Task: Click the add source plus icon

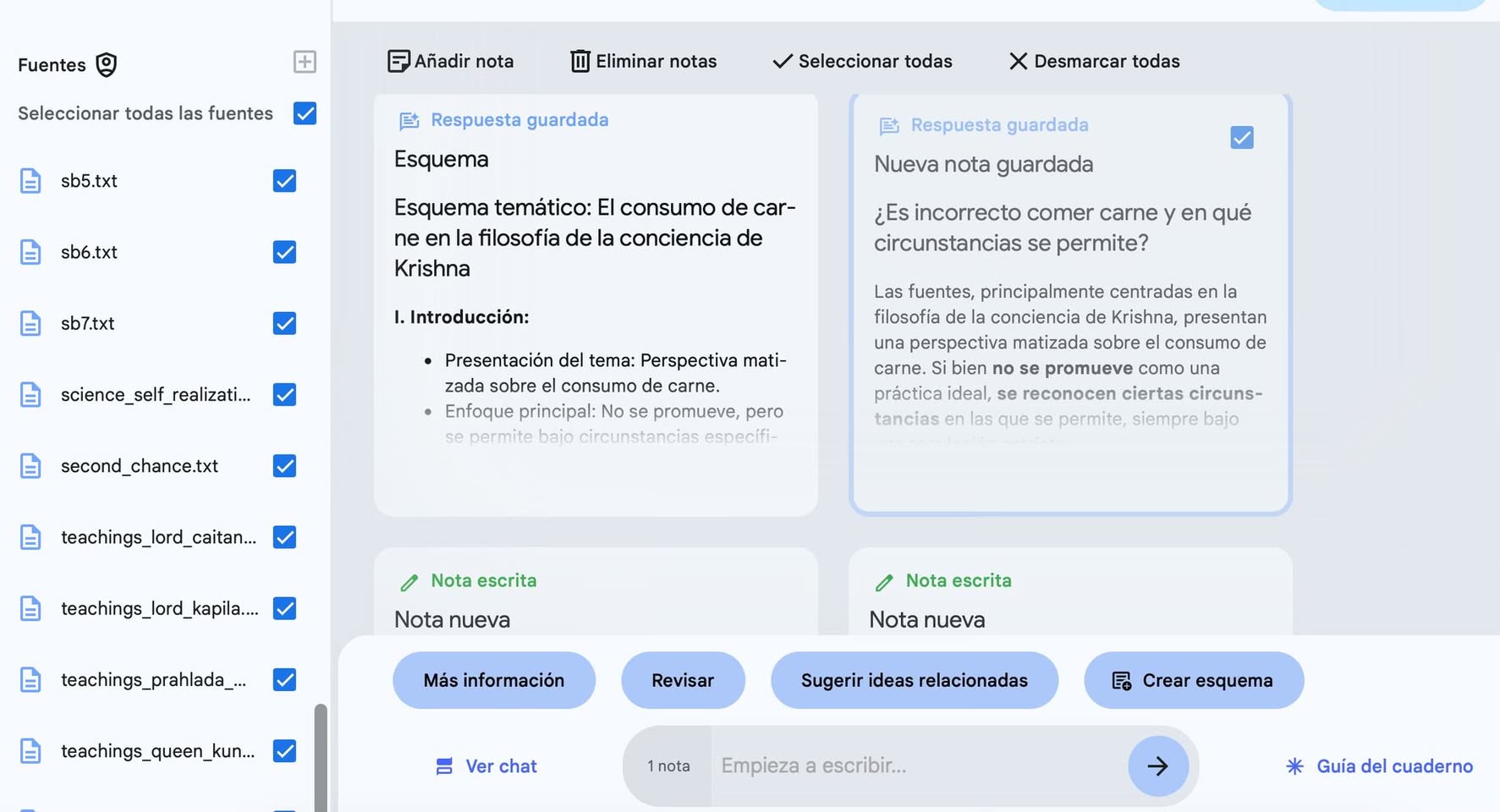Action: pos(305,62)
